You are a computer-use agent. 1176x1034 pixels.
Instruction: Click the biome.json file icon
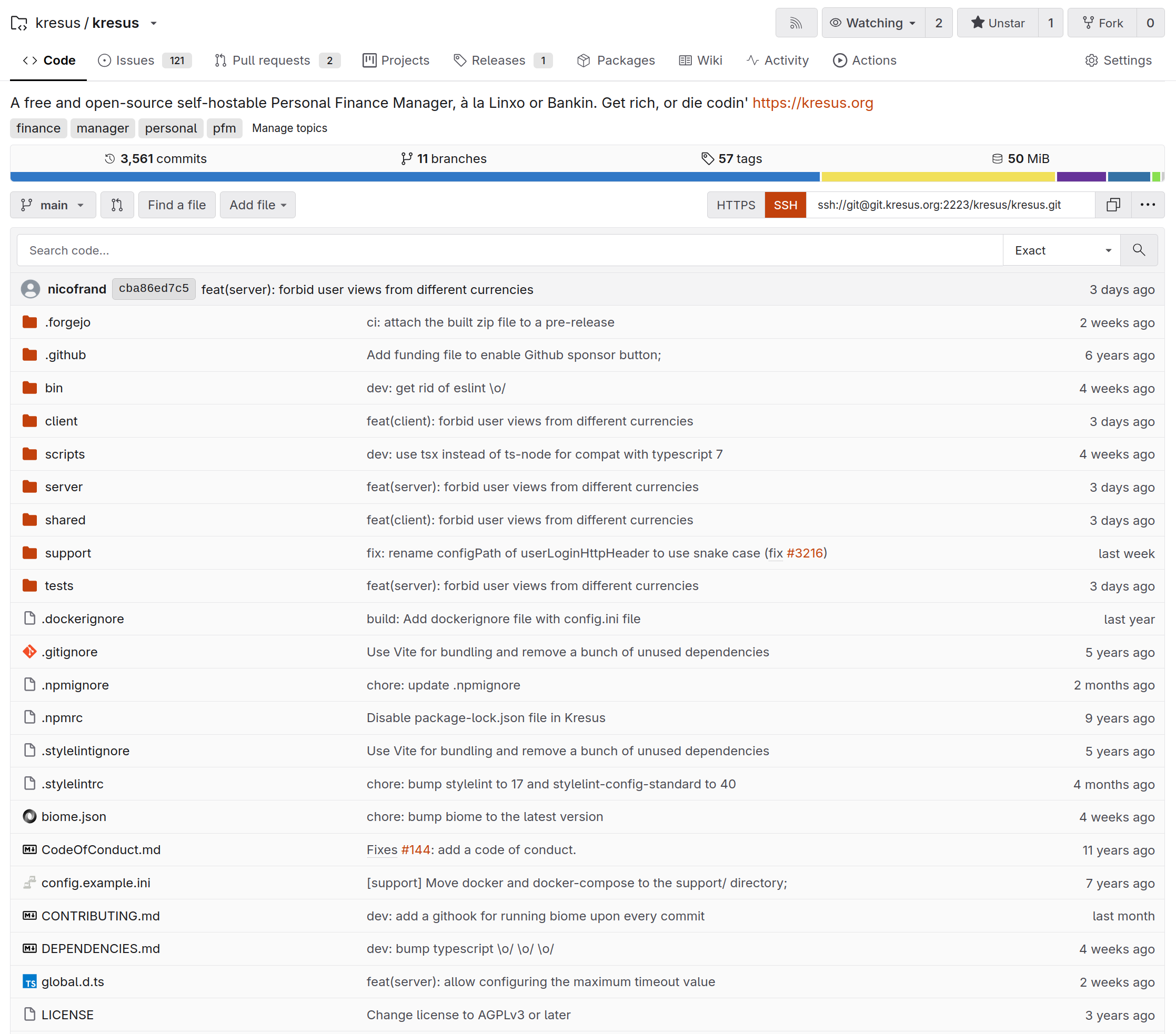pos(30,817)
